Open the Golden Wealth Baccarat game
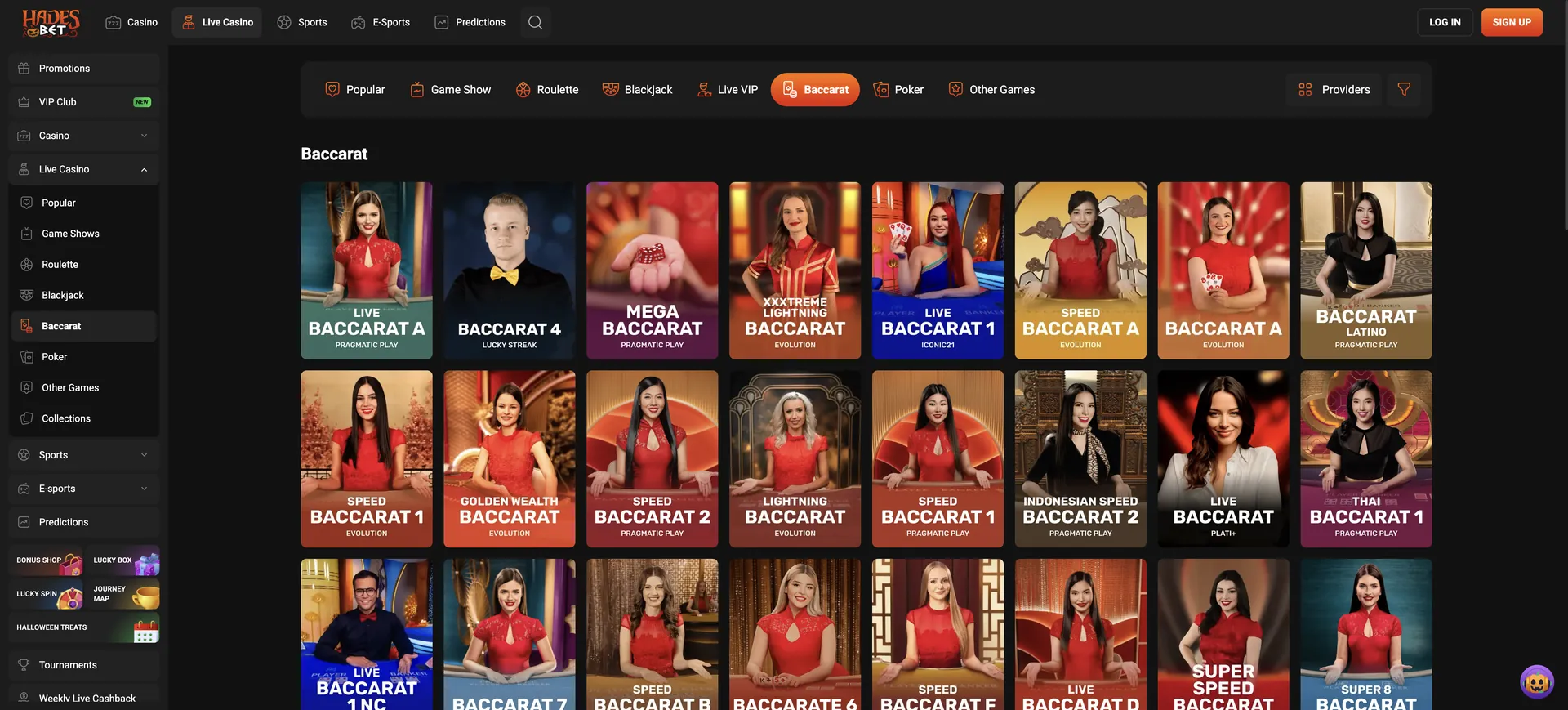 click(x=510, y=459)
